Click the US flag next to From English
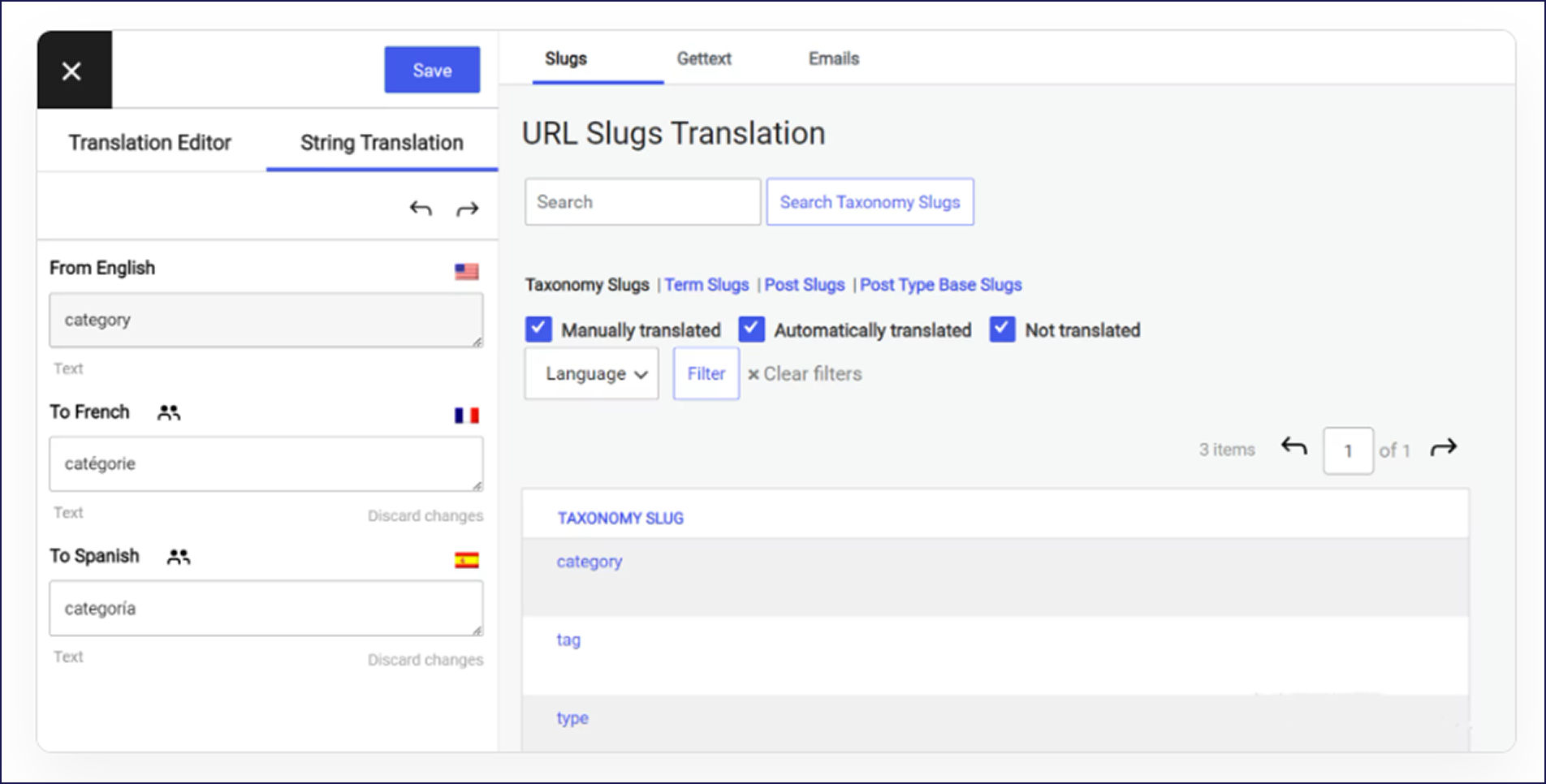 pos(467,272)
